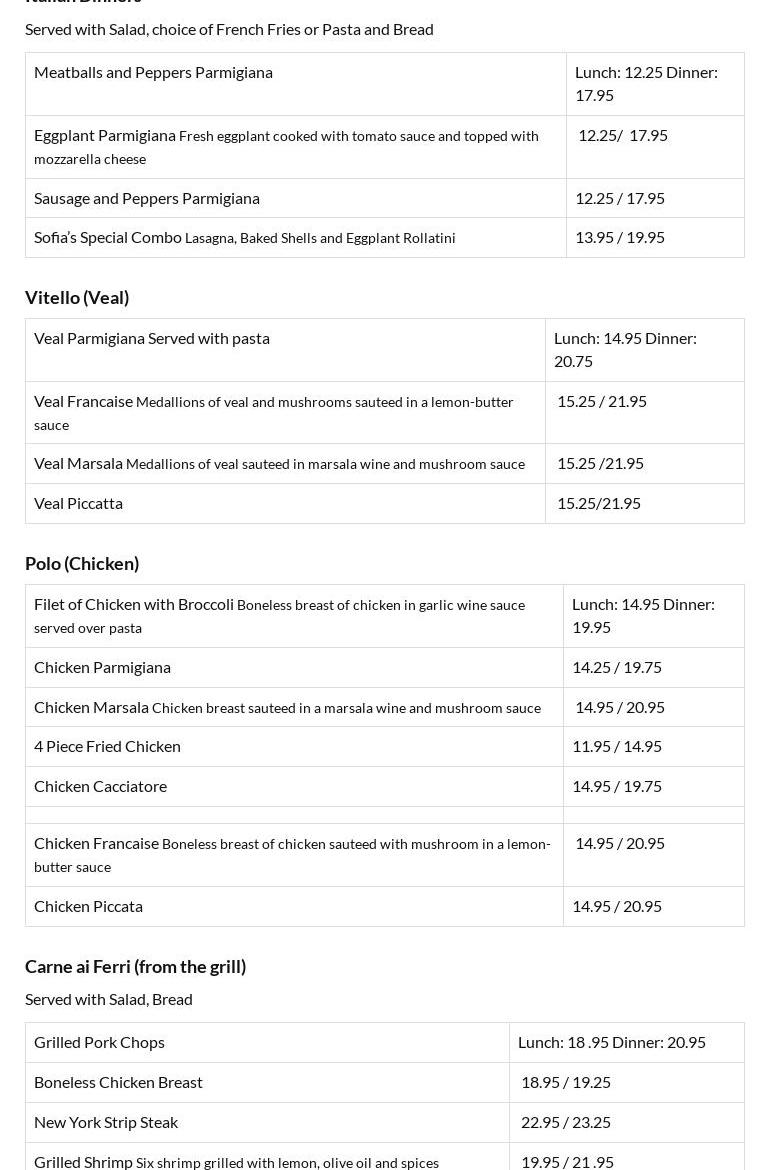Select the Veal Piccatta entry
The height and width of the screenshot is (1170, 770).
[79, 503]
